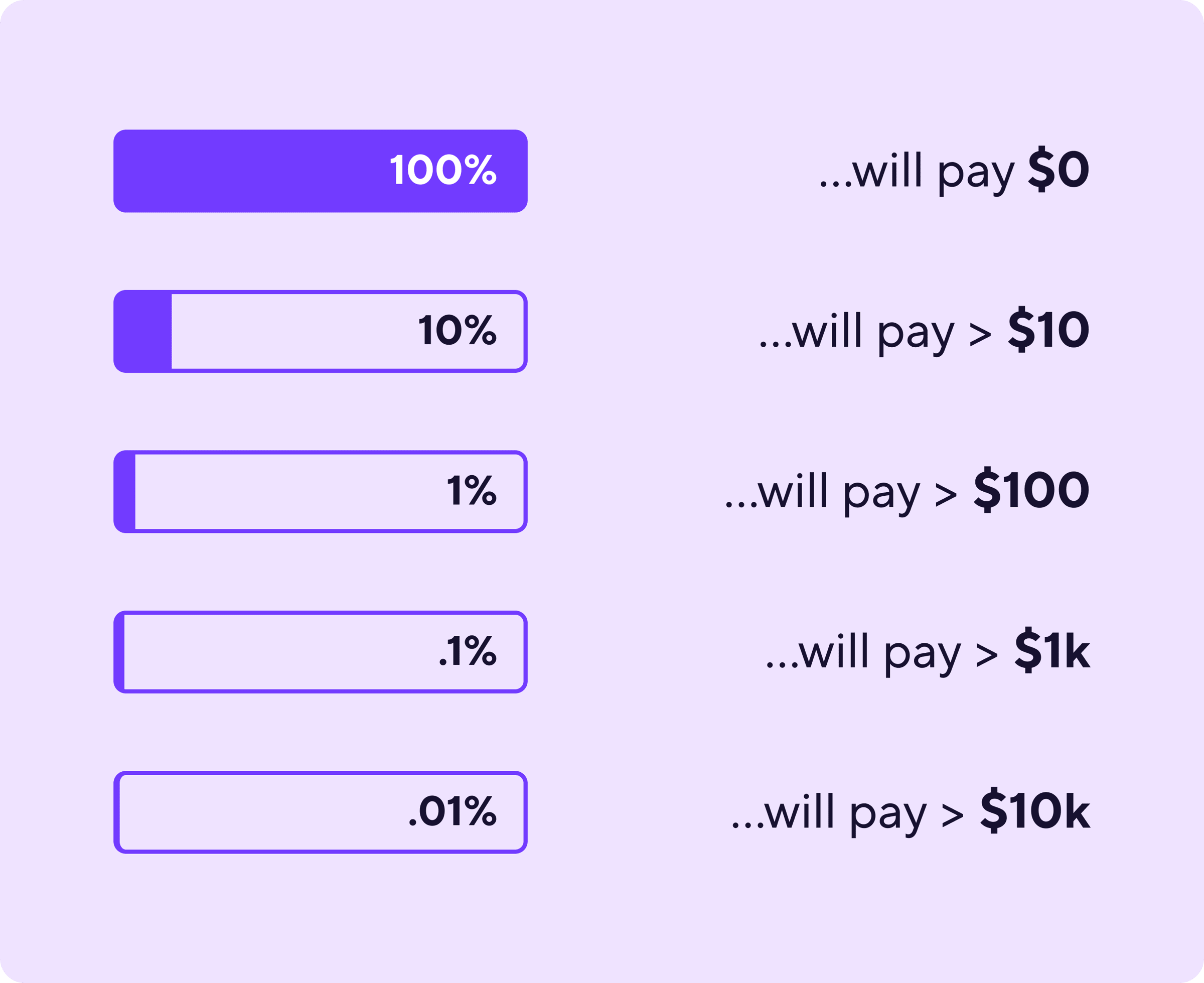Screen dimensions: 1204x983
Task: Click the '.1%' label inside bar
Action: (468, 650)
